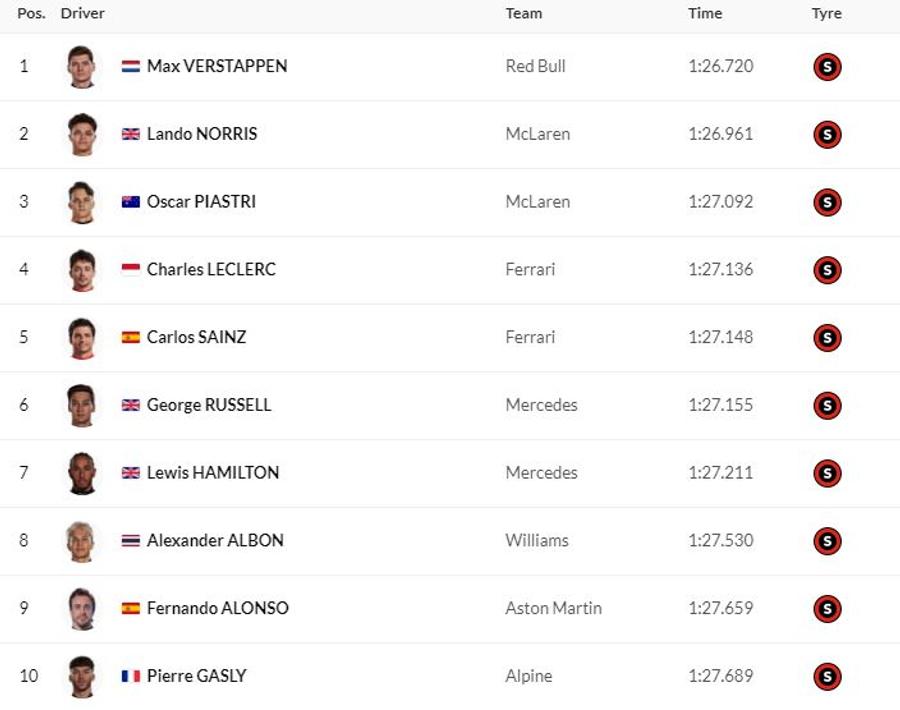Click the Aston Martin team label
900x710 pixels.
click(553, 608)
